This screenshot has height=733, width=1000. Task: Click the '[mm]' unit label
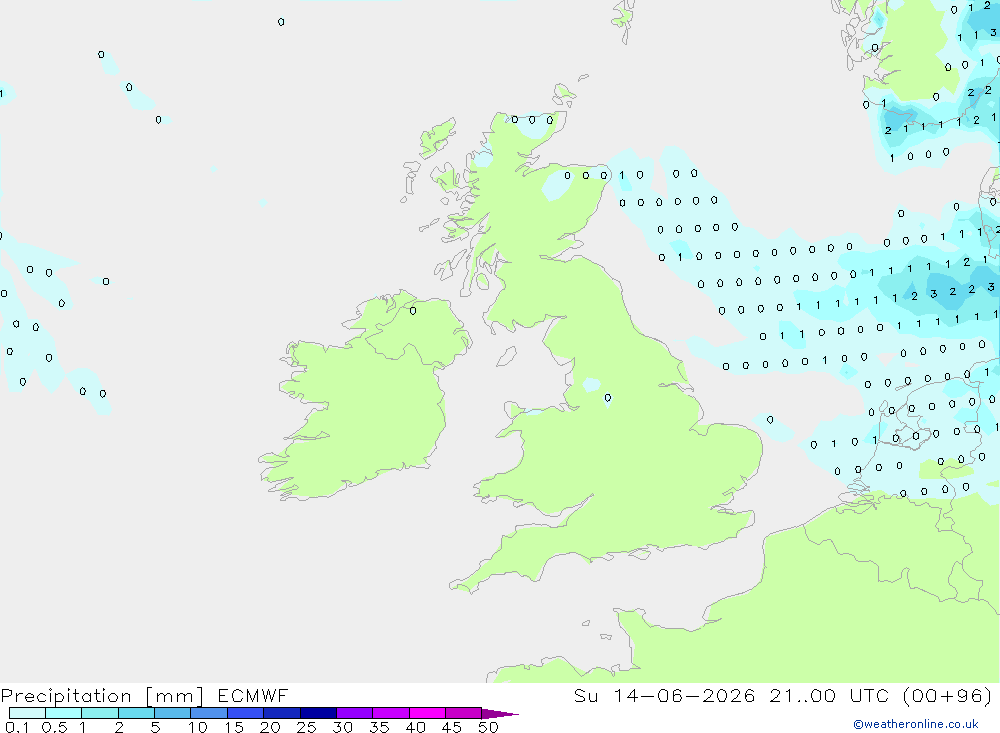[x=175, y=696]
